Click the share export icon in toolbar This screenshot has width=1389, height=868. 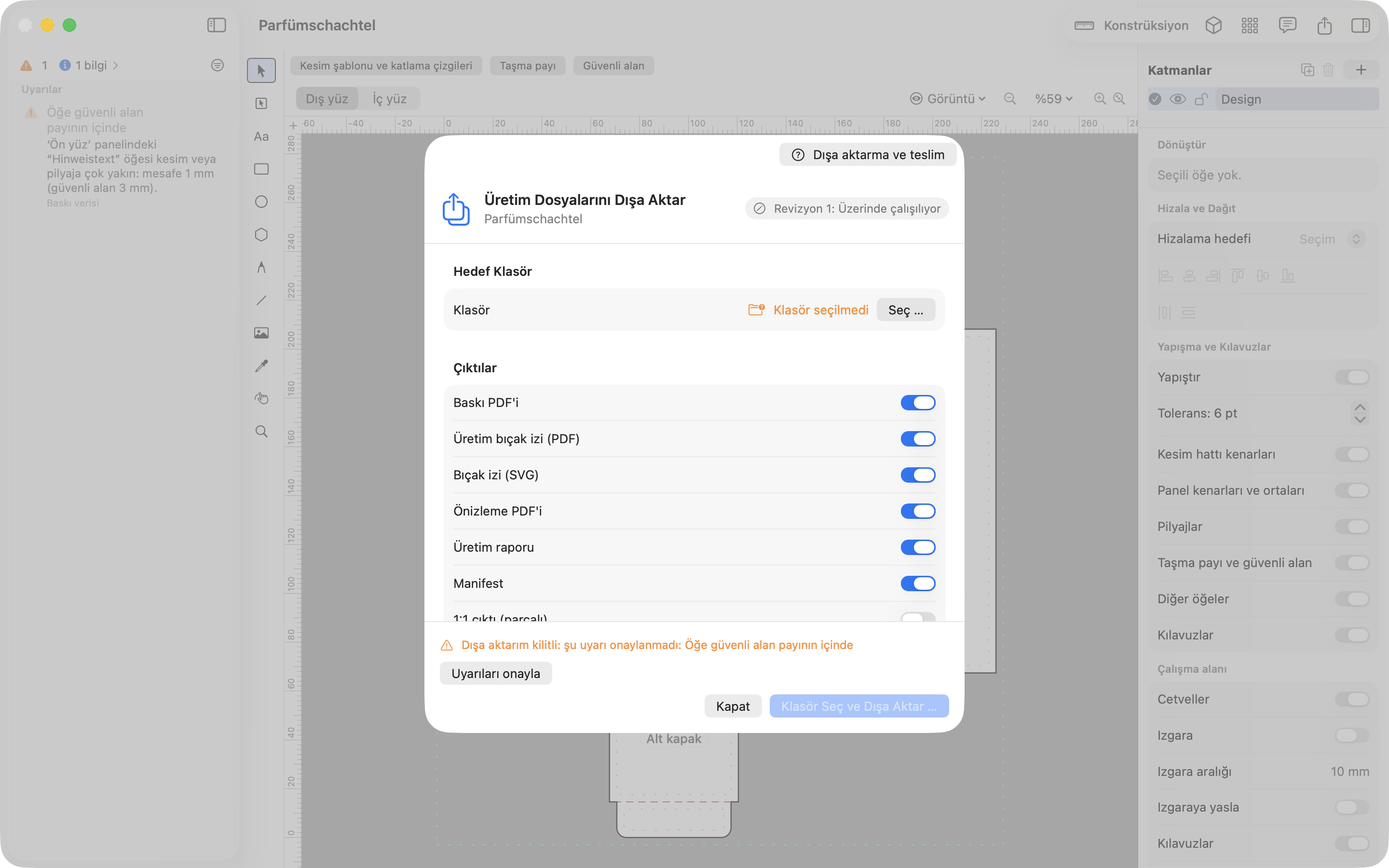[x=1324, y=25]
